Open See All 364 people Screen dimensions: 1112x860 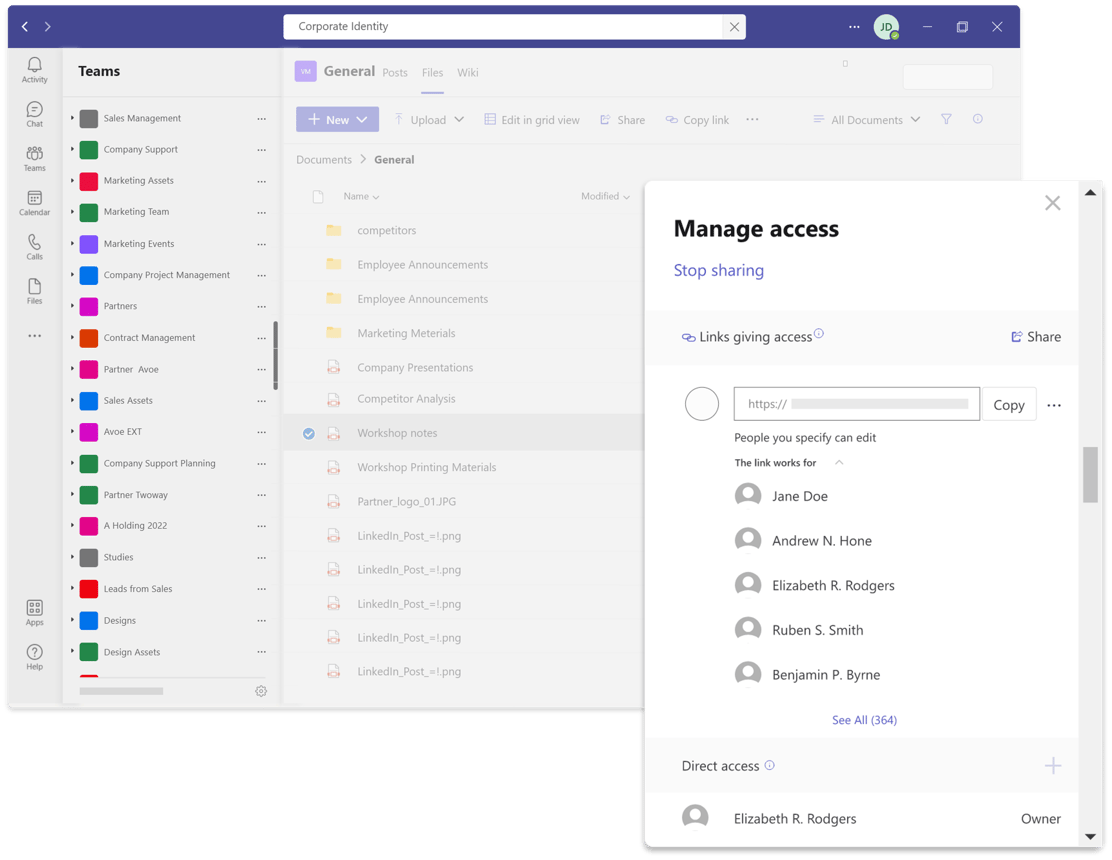tap(864, 720)
